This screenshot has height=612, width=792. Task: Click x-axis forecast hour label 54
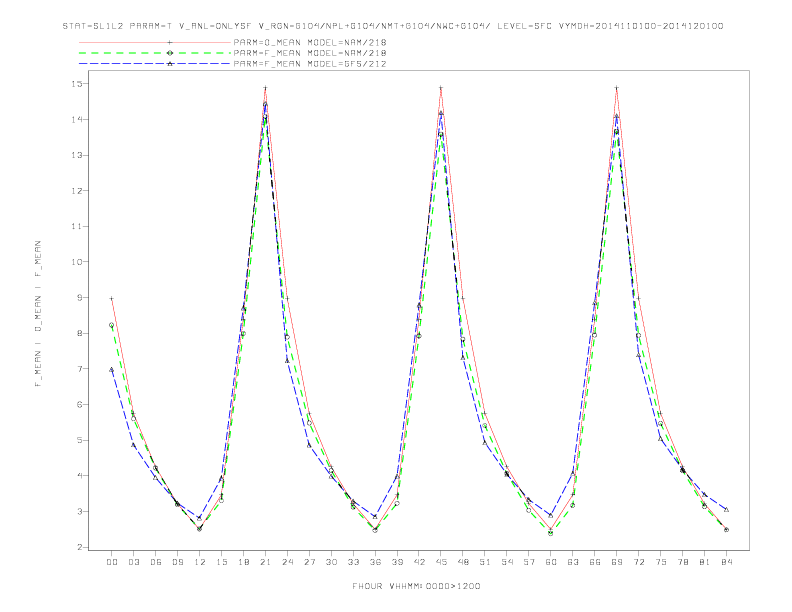point(507,562)
